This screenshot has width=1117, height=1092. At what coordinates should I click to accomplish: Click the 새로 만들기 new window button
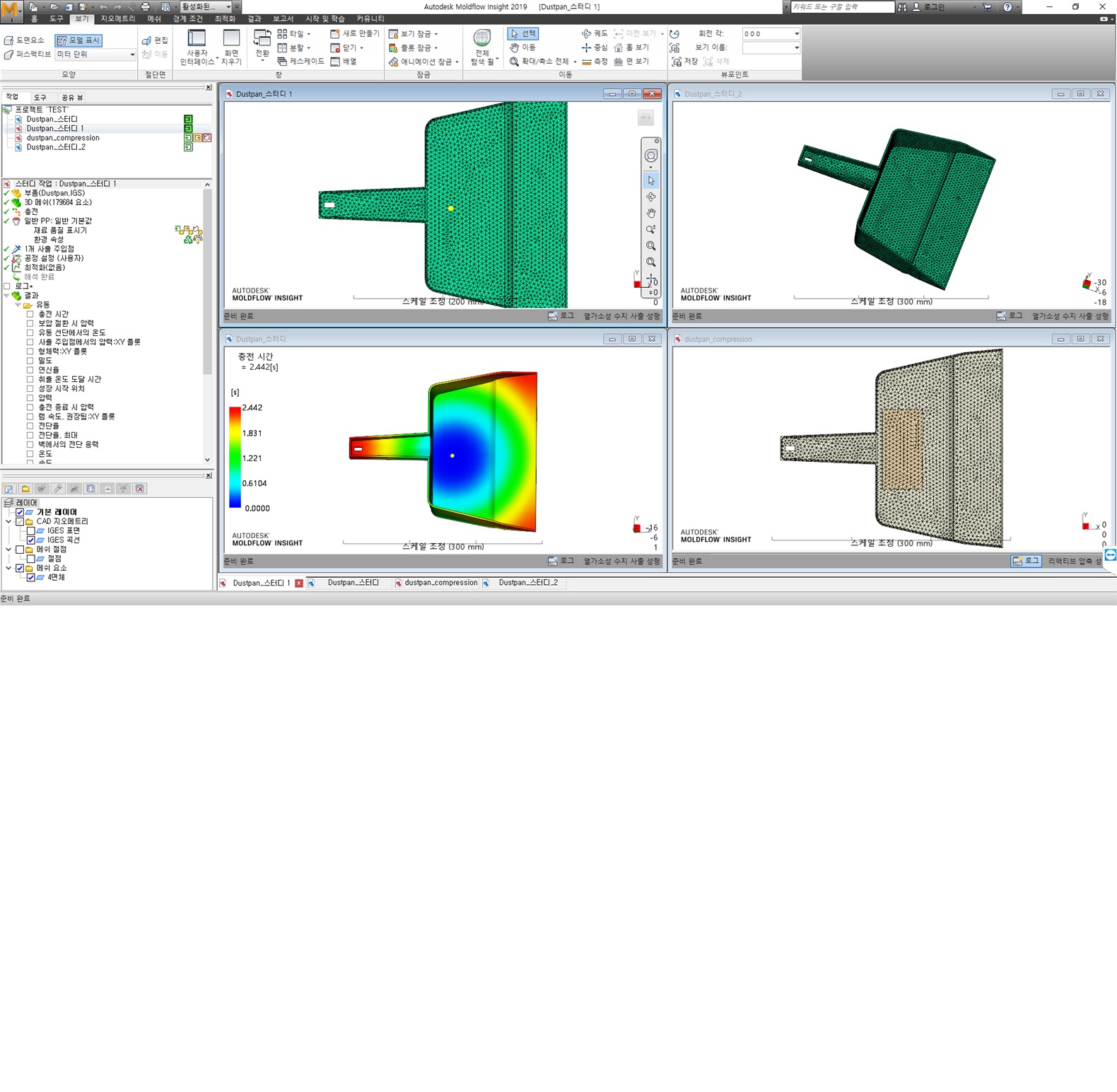(x=355, y=33)
